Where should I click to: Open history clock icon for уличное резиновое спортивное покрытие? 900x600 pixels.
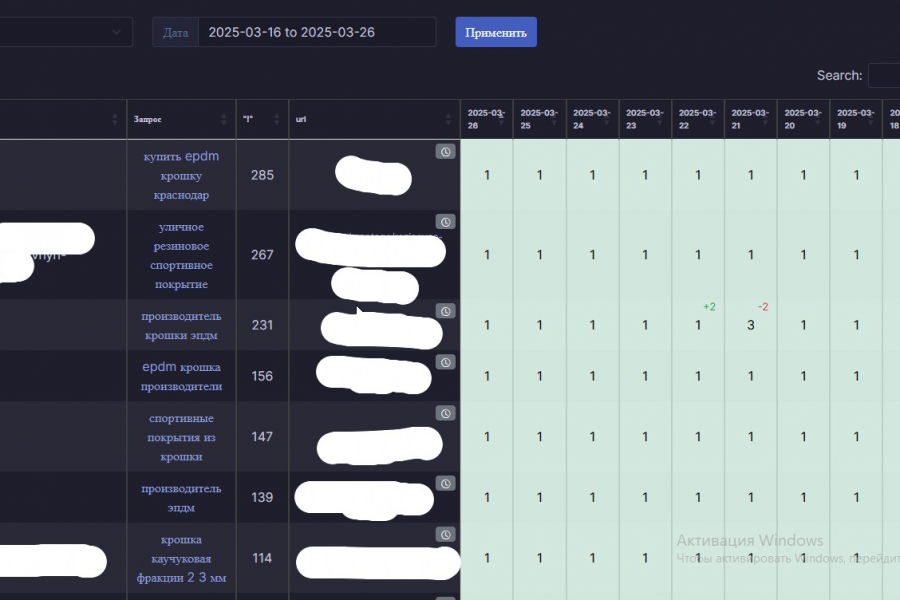click(x=445, y=222)
